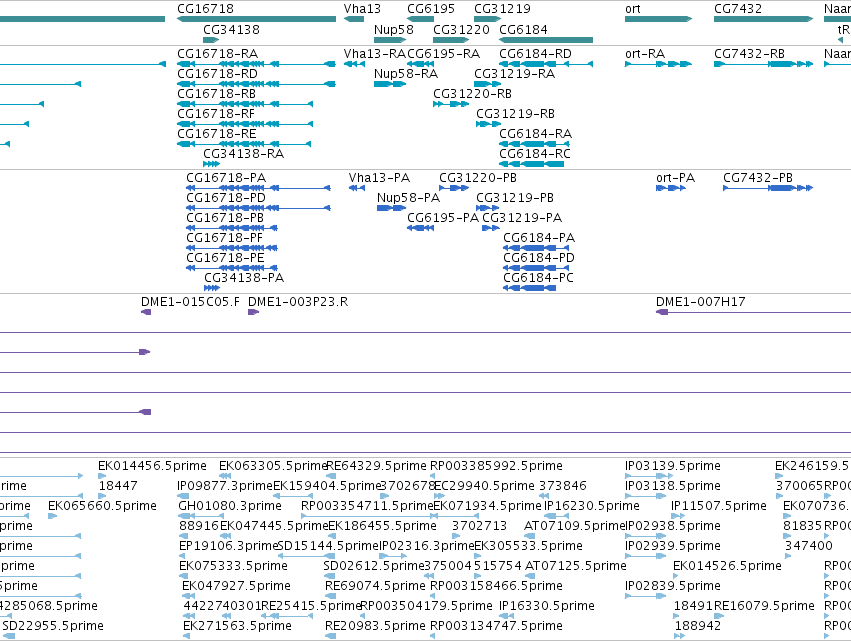Select the Nup58-PA protein label
This screenshot has width=851, height=641.
point(409,198)
